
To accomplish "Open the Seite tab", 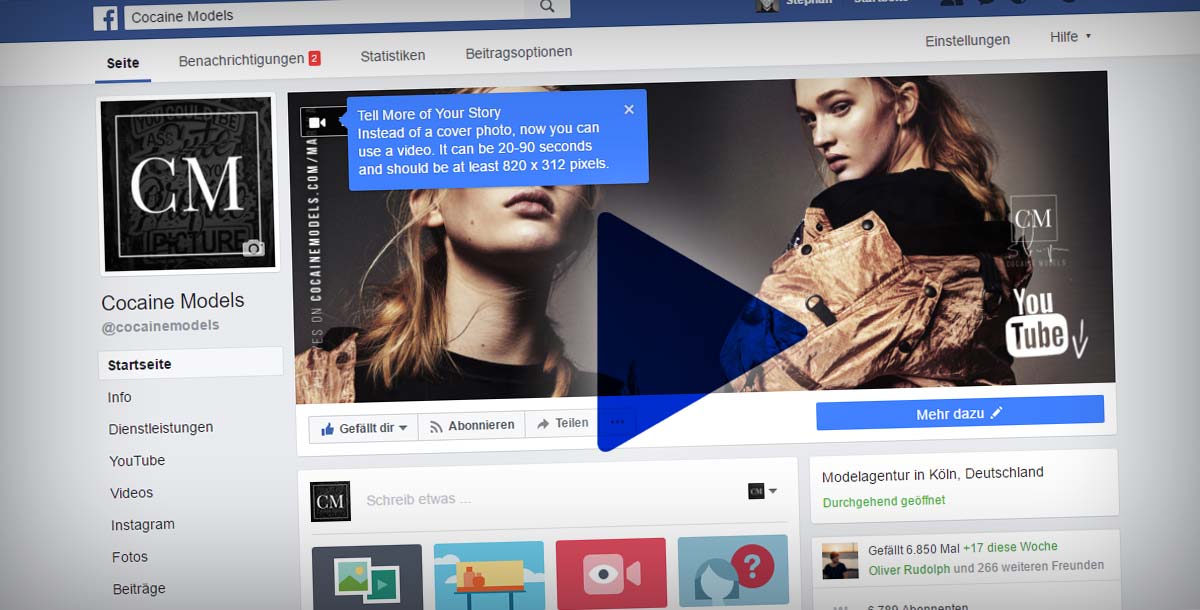I will (123, 63).
